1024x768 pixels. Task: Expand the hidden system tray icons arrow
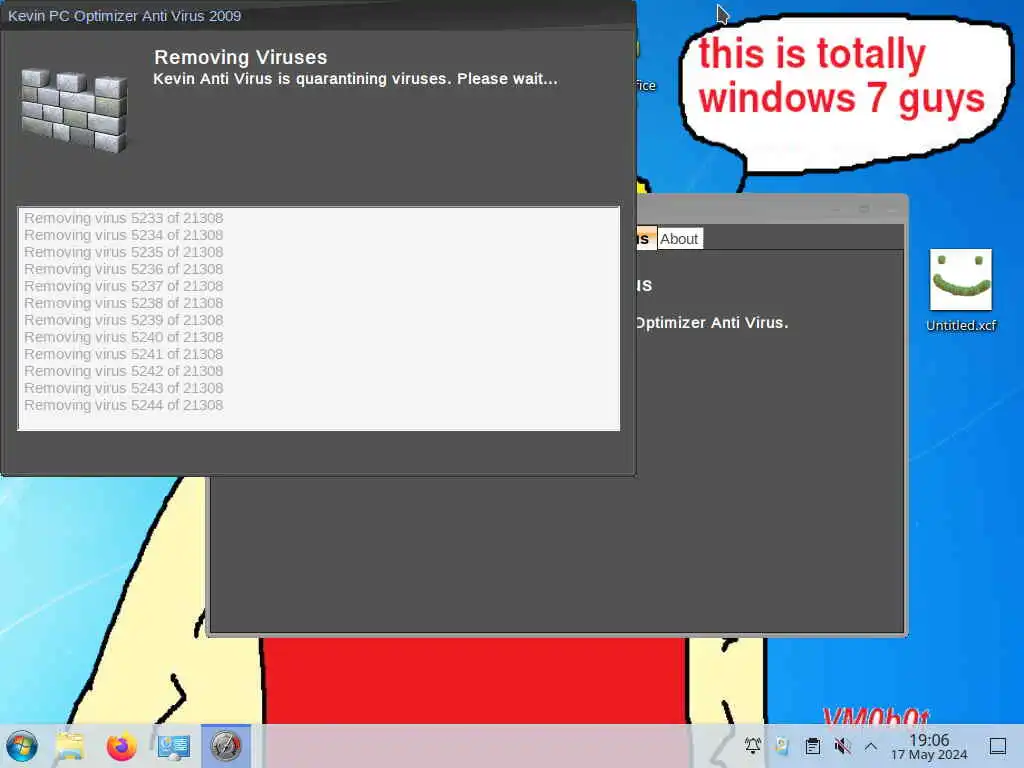[x=871, y=745]
